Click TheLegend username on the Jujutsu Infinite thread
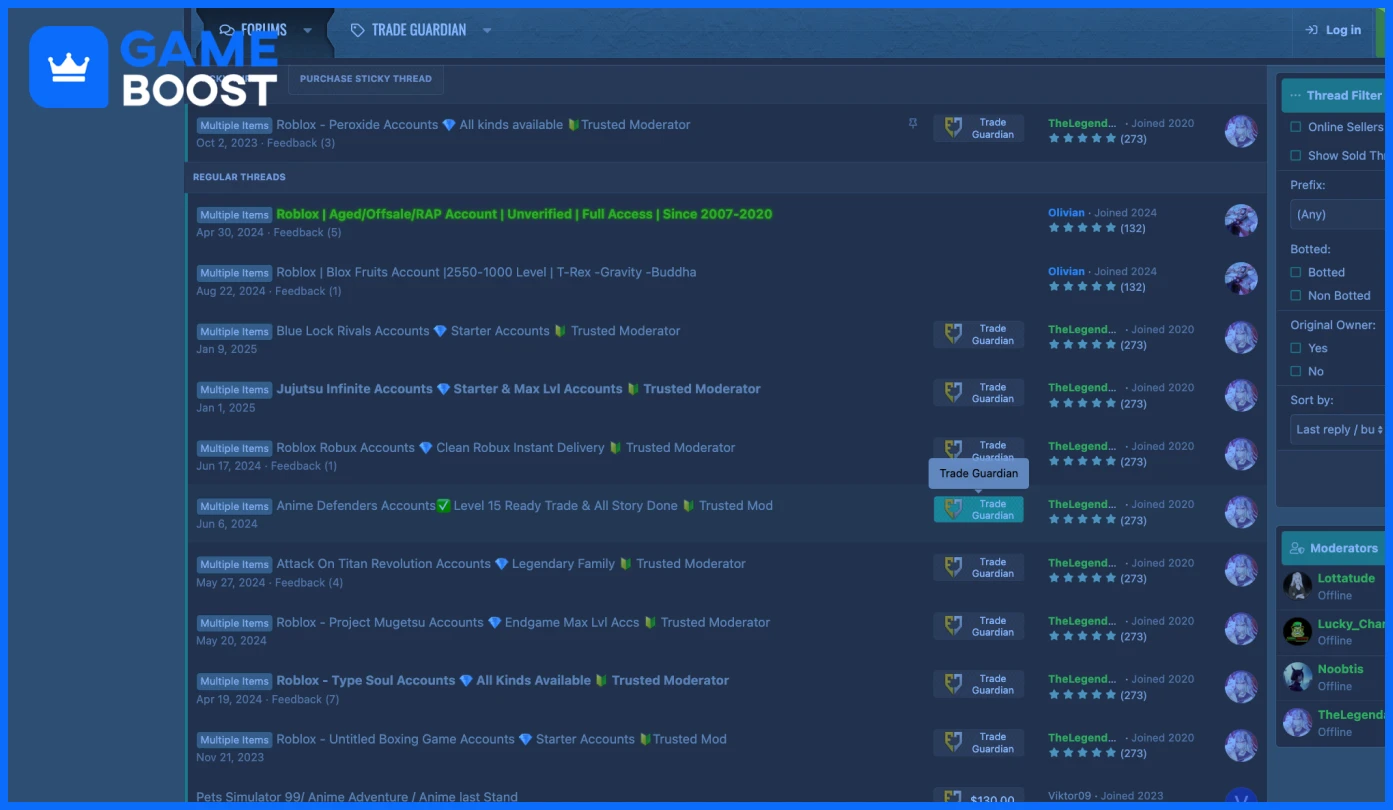The image size is (1393, 810). (x=1082, y=388)
